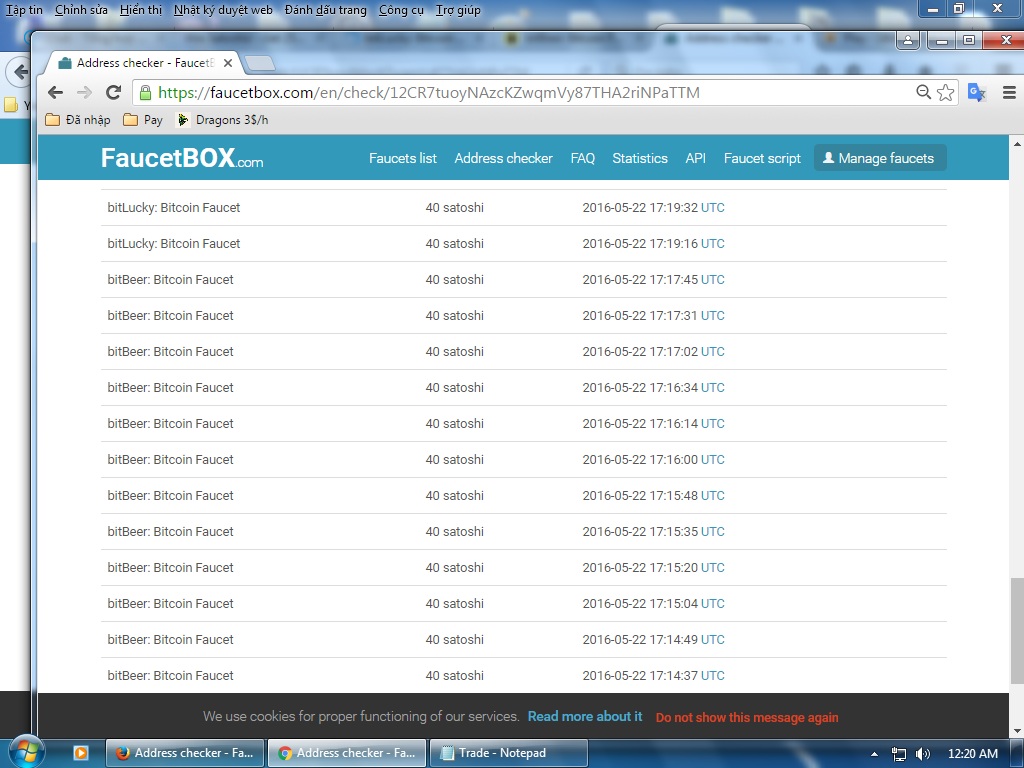The width and height of the screenshot is (1024, 768).
Task: Open the Dragons 3$/h bookmark
Action: 223,120
